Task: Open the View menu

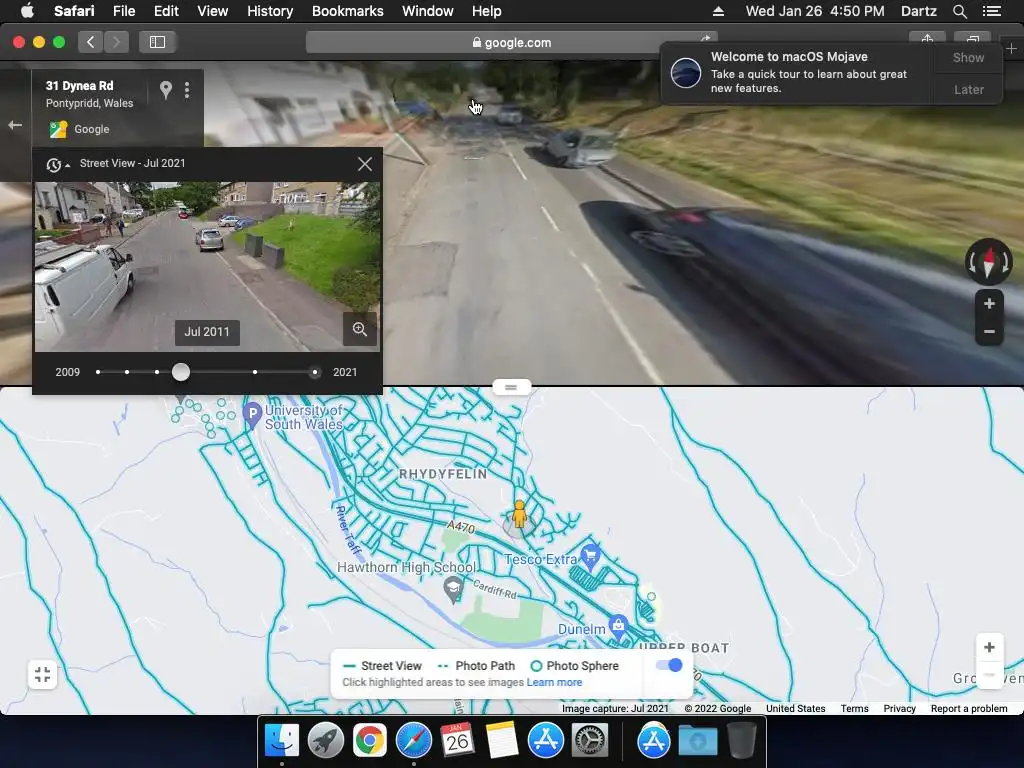Action: [x=212, y=11]
